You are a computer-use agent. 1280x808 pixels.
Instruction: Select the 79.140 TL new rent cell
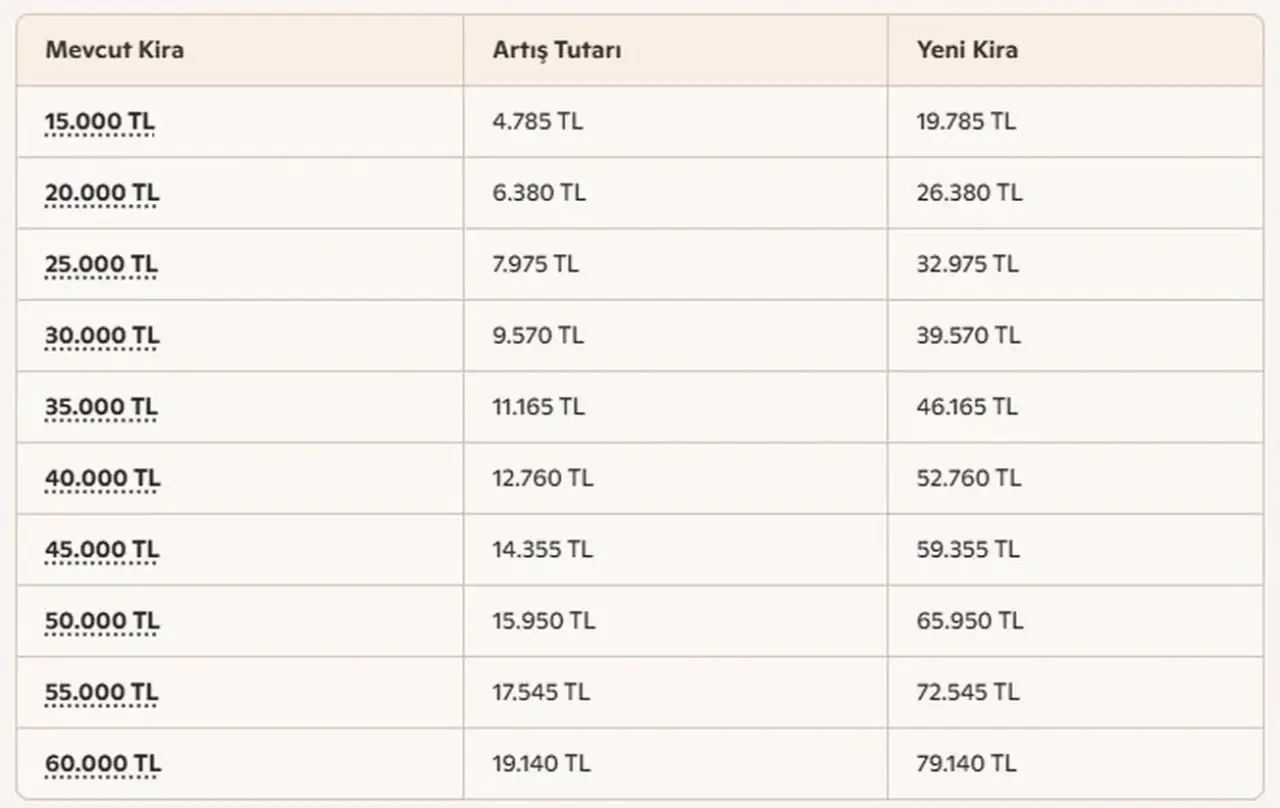point(1075,764)
